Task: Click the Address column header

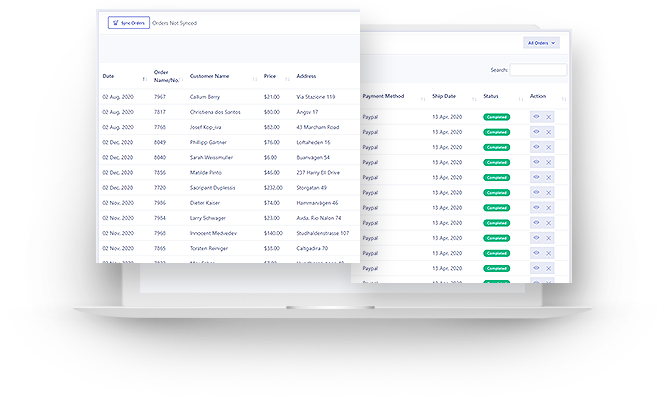Action: pos(306,76)
